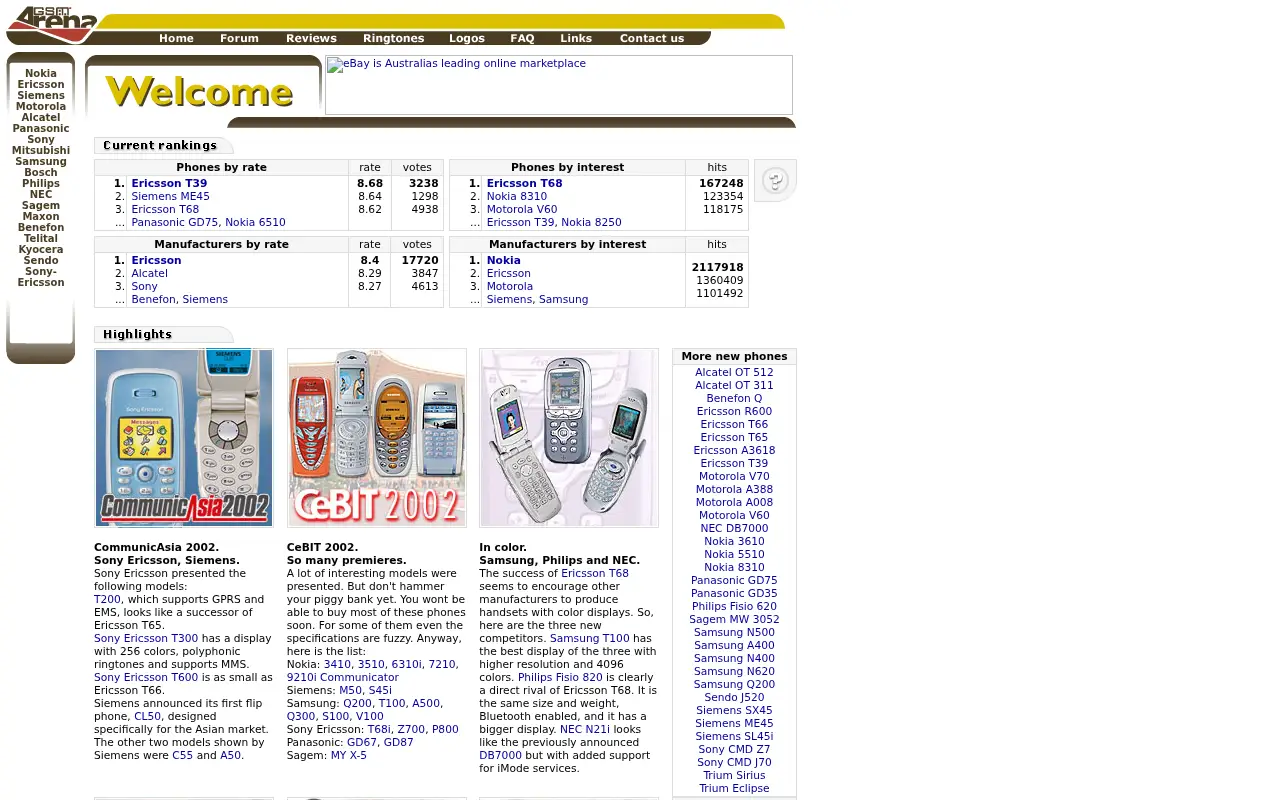Select Sony-Ericsson in the brand sidebar

pyautogui.click(x=41, y=277)
